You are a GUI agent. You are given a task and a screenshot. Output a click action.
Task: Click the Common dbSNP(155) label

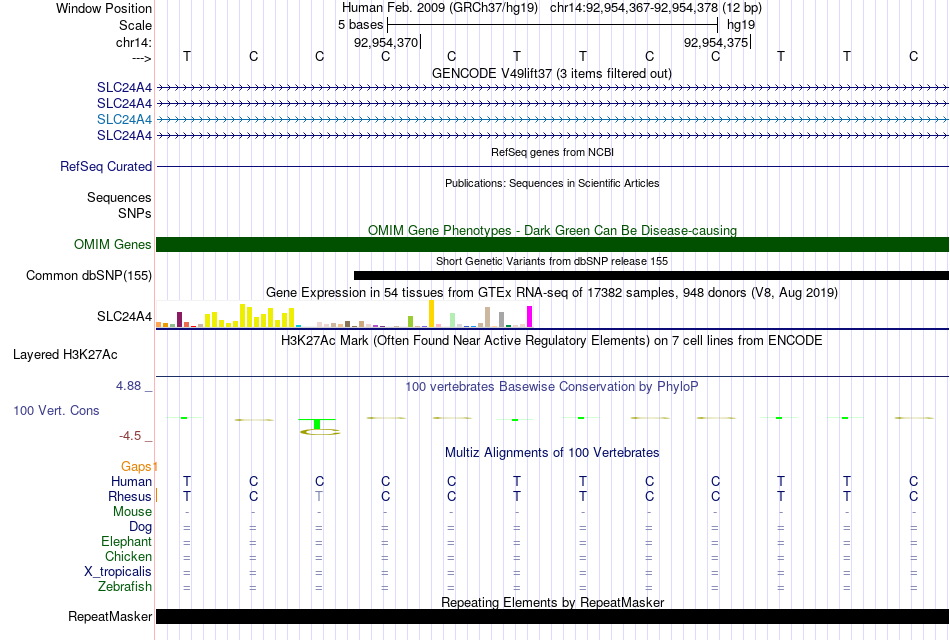tap(89, 276)
